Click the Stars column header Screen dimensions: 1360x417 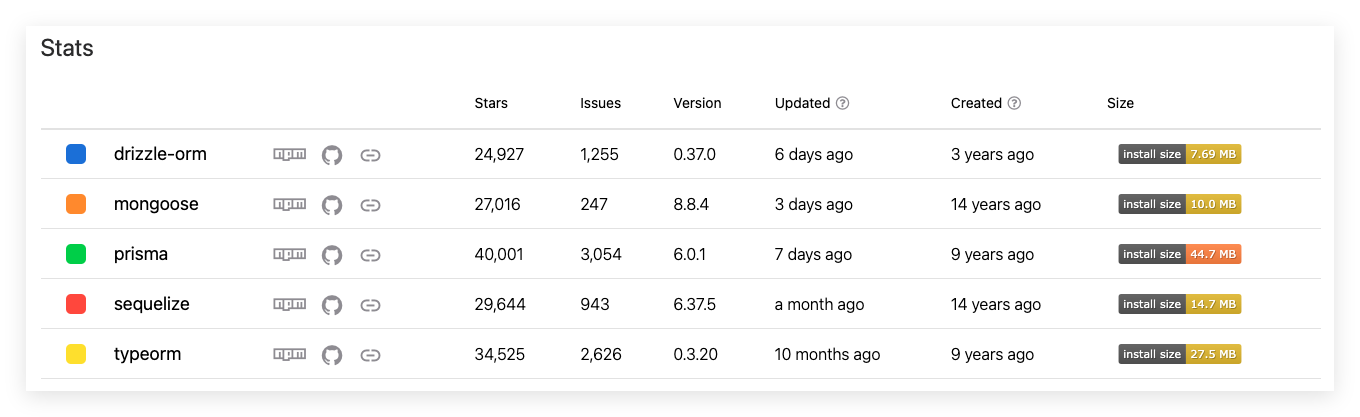(491, 103)
